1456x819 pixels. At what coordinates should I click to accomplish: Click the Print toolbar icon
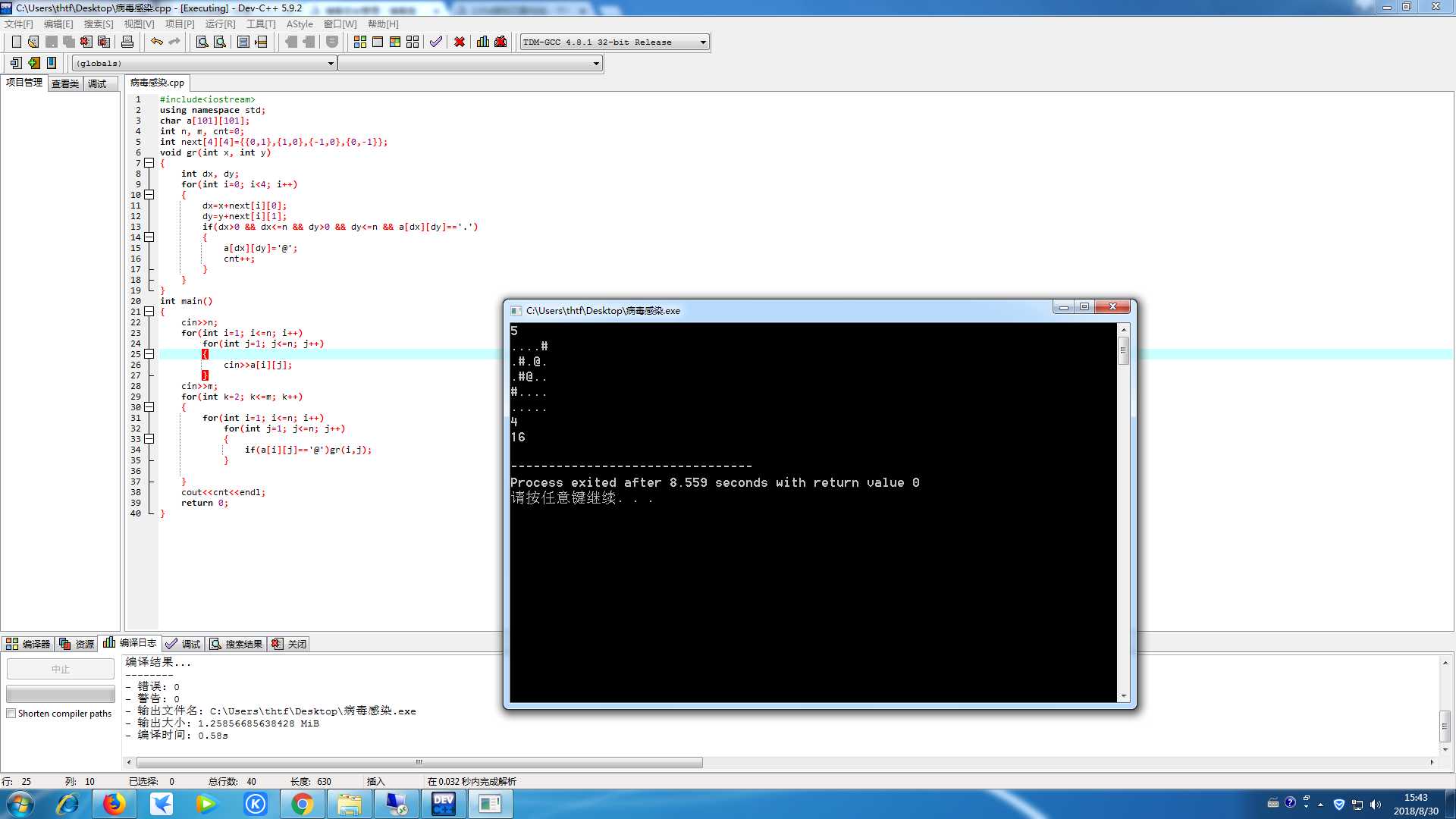127,42
